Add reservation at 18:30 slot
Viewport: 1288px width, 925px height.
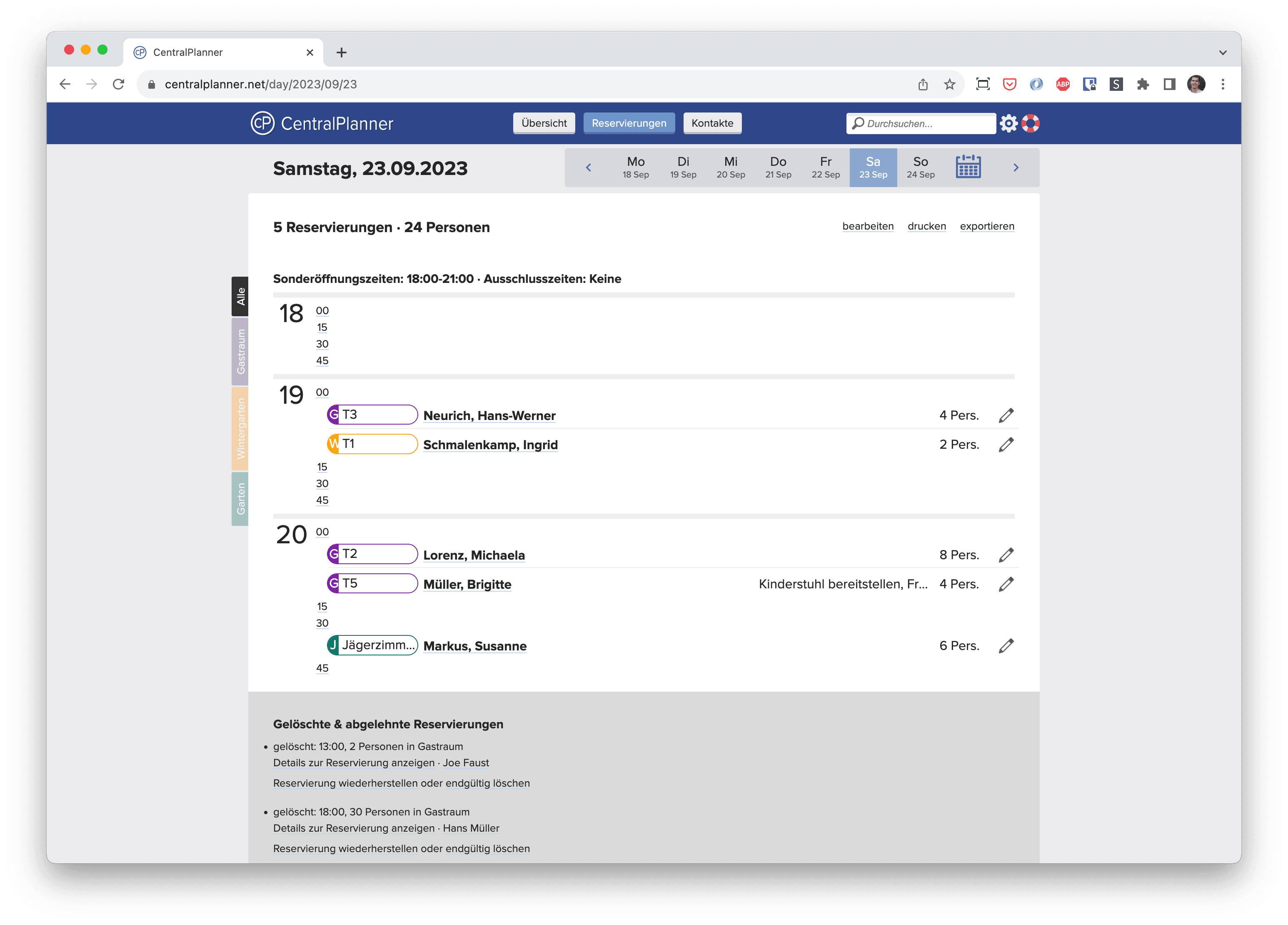tap(322, 344)
